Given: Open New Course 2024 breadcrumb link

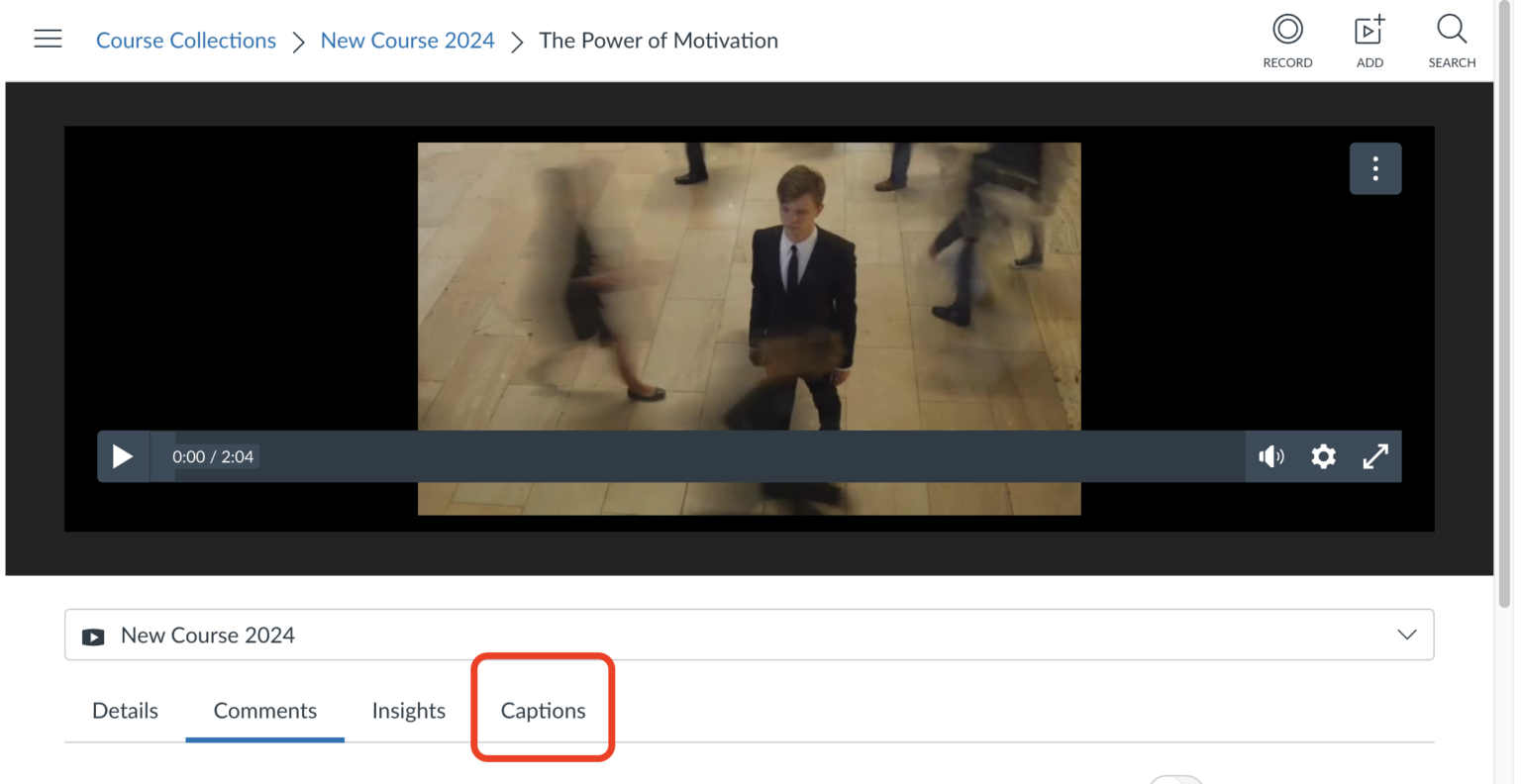Looking at the screenshot, I should pos(407,40).
